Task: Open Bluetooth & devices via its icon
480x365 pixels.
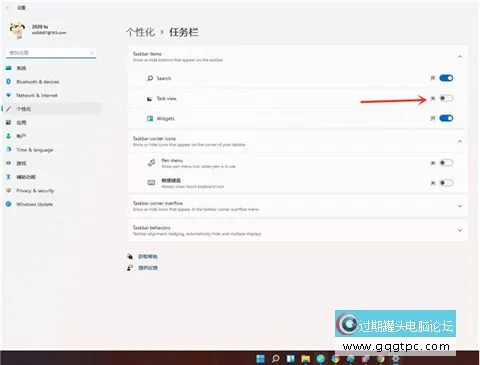Action: point(9,81)
